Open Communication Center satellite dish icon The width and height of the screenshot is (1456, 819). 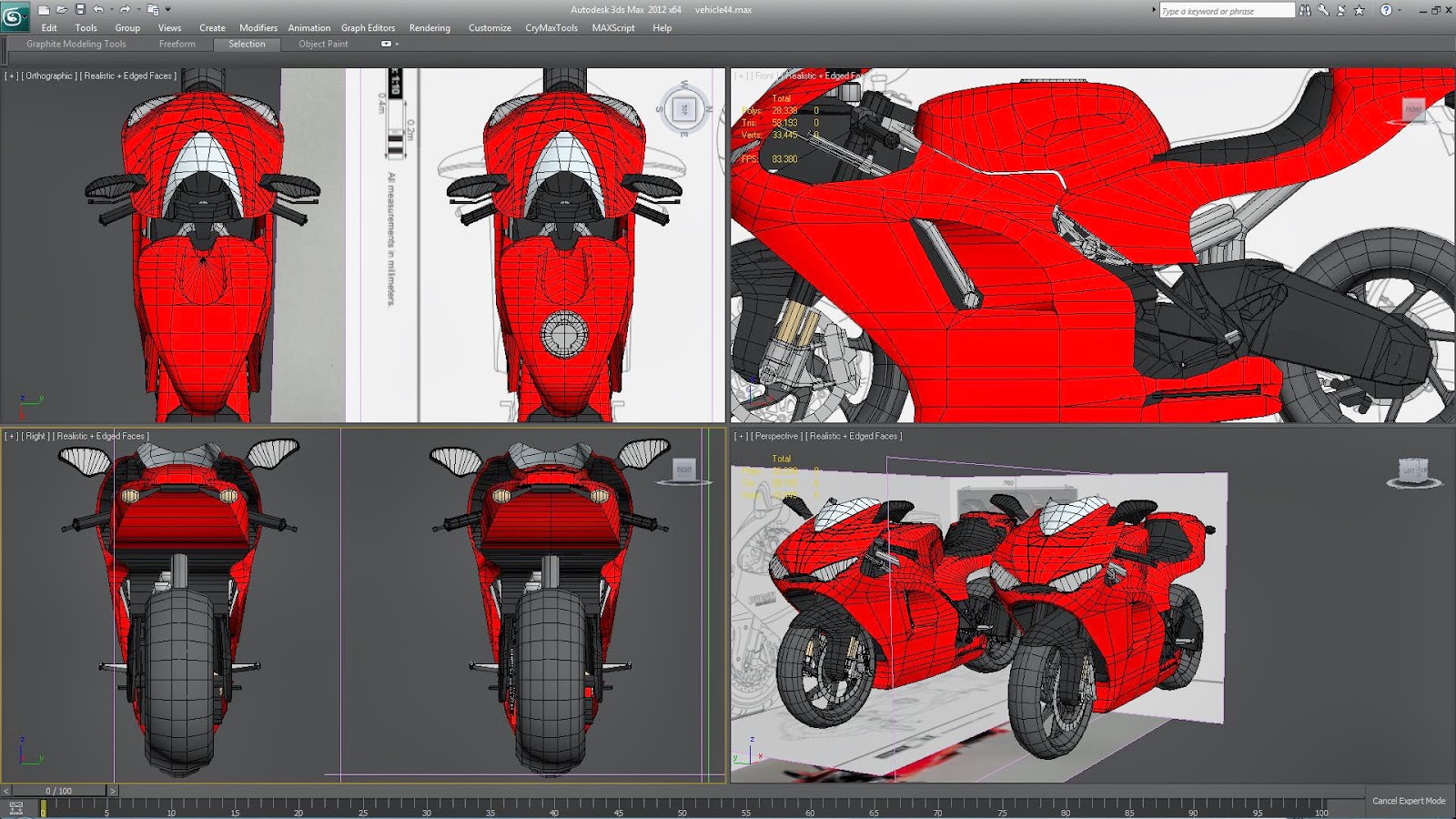point(1340,11)
